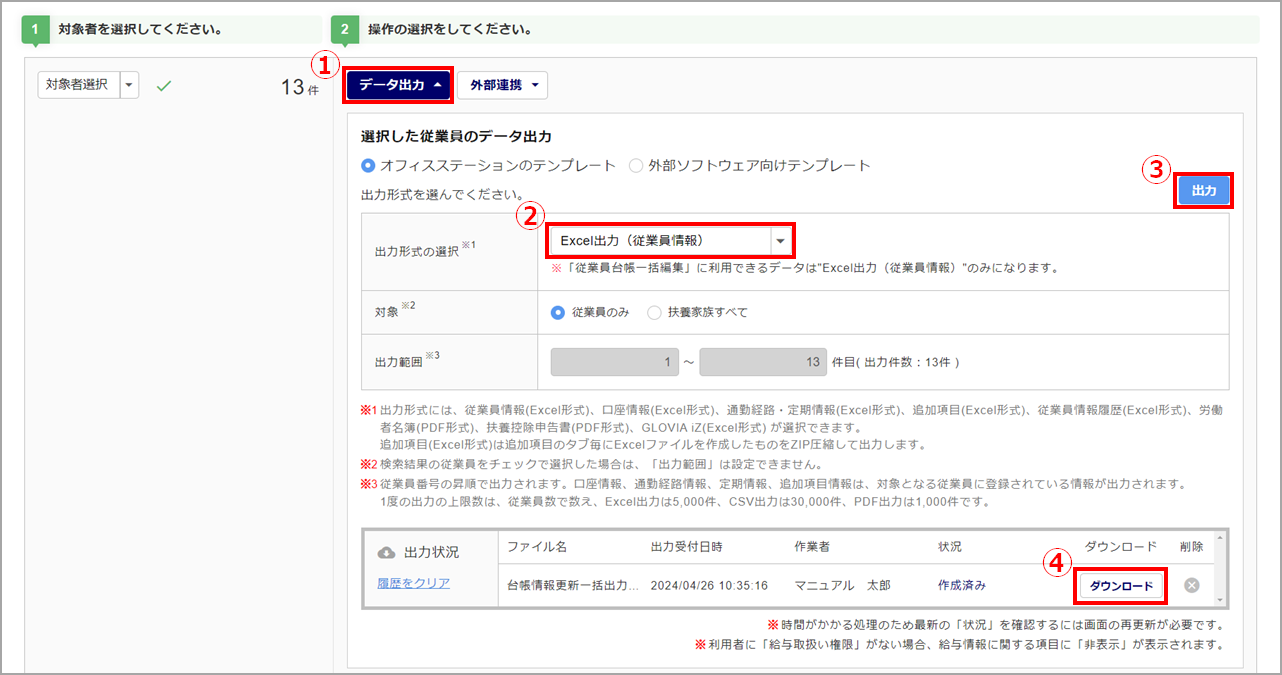1282x675 pixels.
Task: Click the blue 出力 button
Action: click(x=1204, y=191)
